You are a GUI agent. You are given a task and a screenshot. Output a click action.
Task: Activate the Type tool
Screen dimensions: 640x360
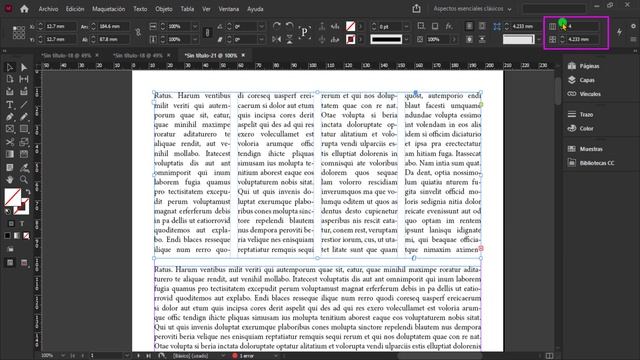(10, 104)
